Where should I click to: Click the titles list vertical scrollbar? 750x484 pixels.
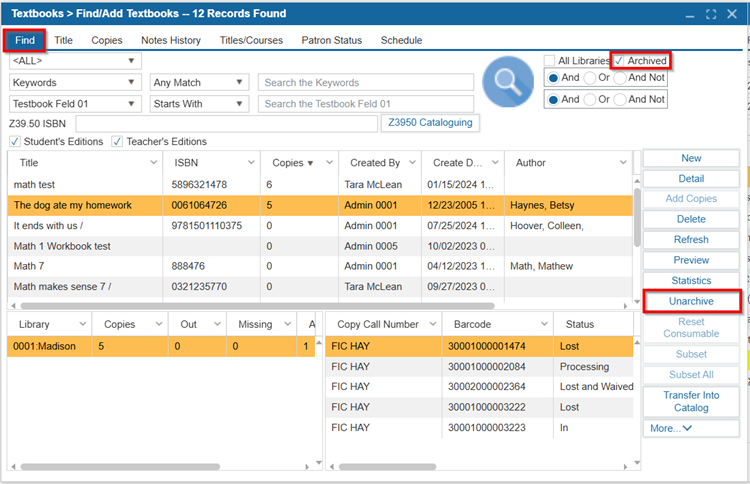637,218
